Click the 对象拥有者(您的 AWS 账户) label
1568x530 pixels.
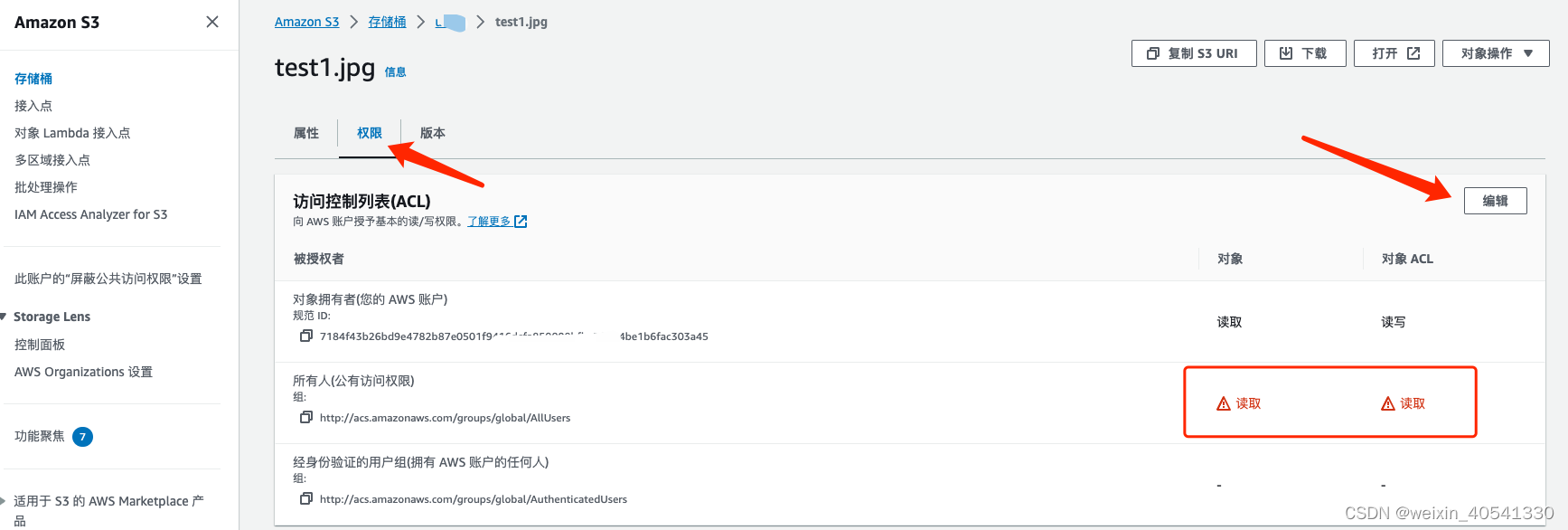371,299
